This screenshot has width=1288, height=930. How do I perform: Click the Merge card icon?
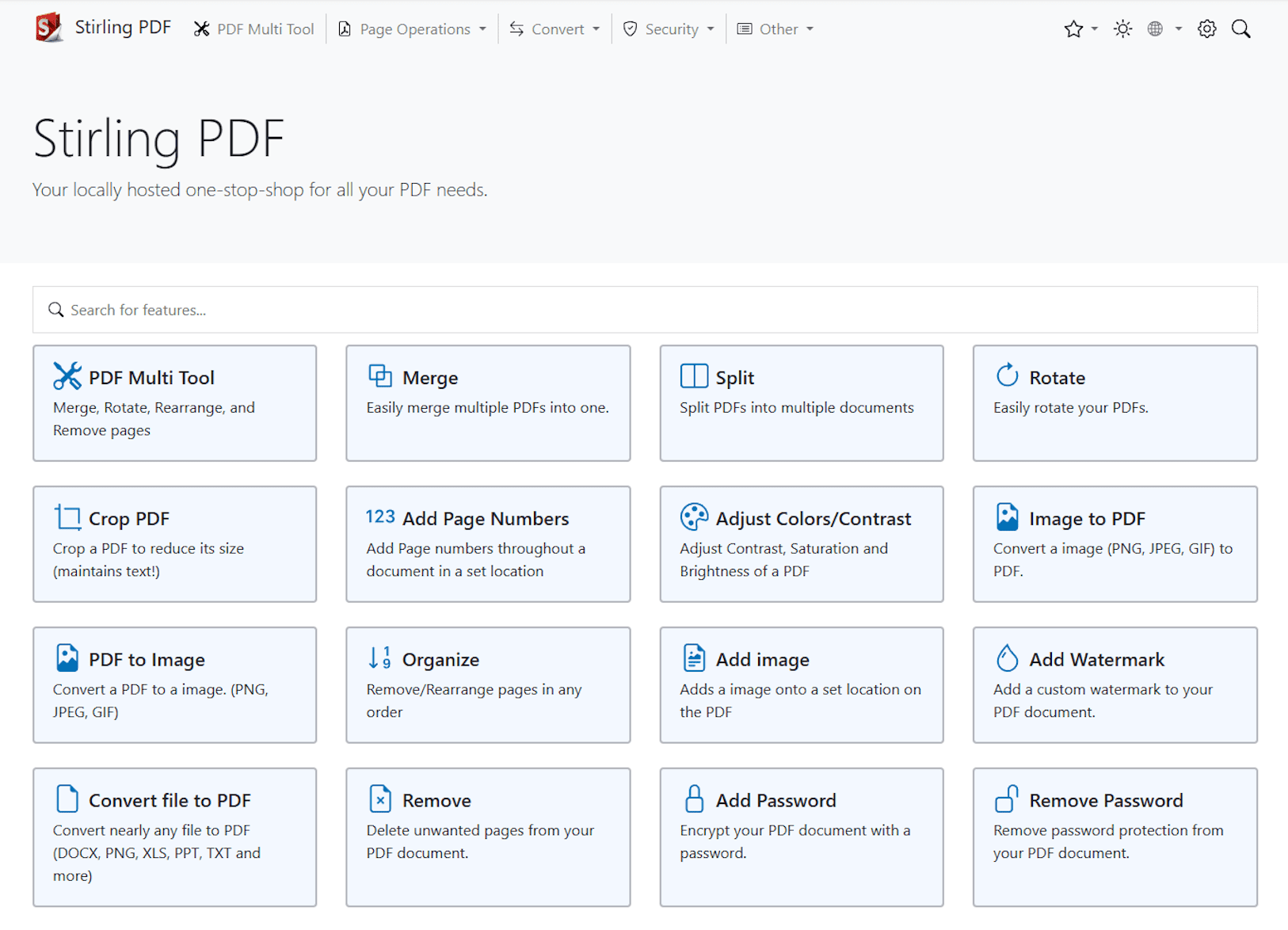380,375
